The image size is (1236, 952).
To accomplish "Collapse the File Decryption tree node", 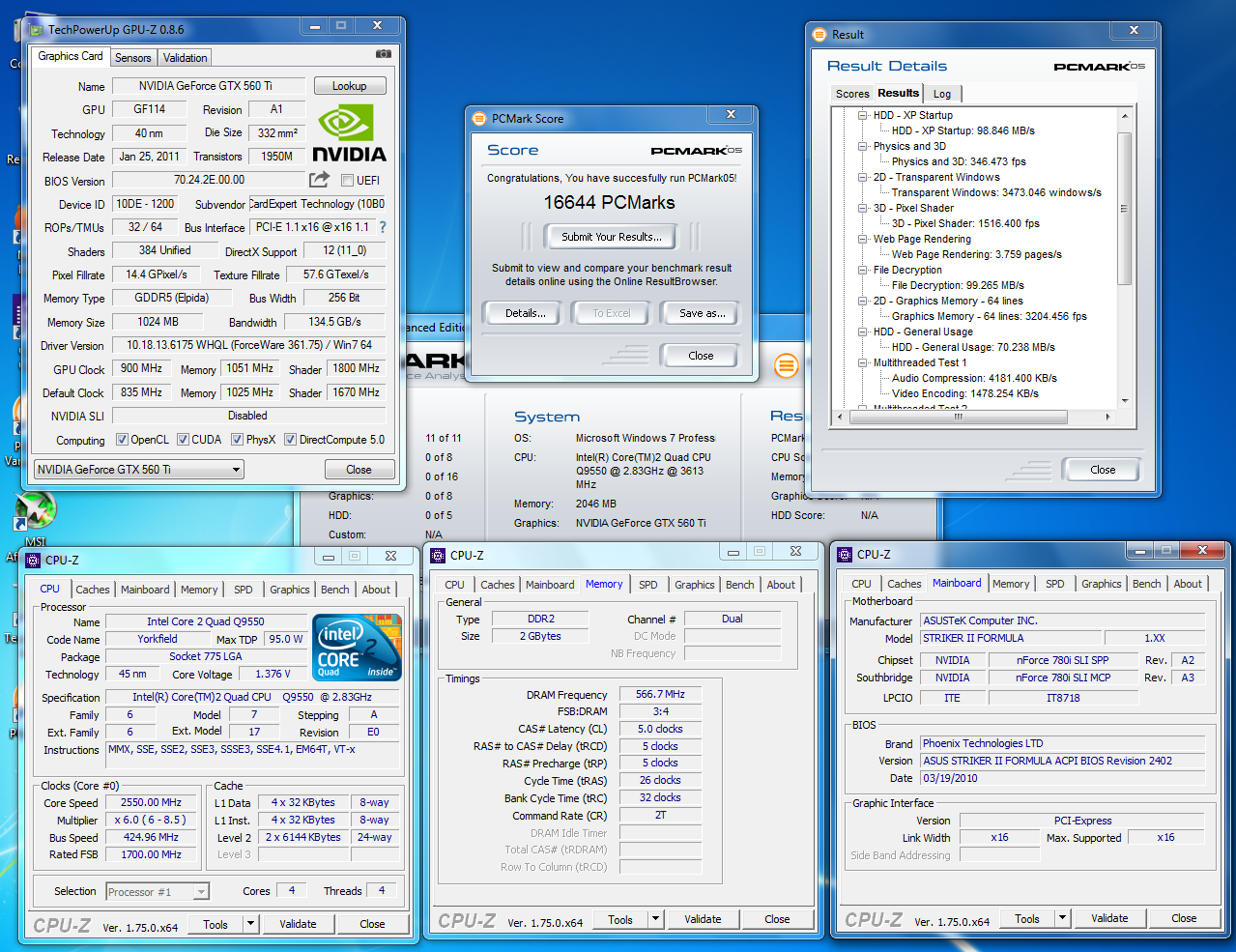I will click(x=862, y=270).
